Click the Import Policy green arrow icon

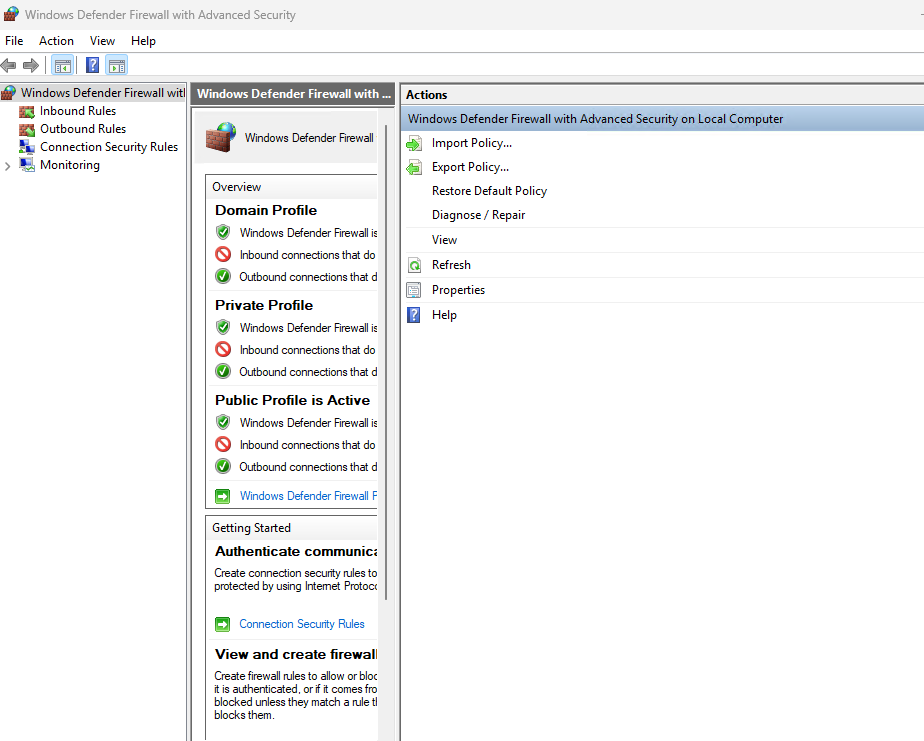point(414,143)
